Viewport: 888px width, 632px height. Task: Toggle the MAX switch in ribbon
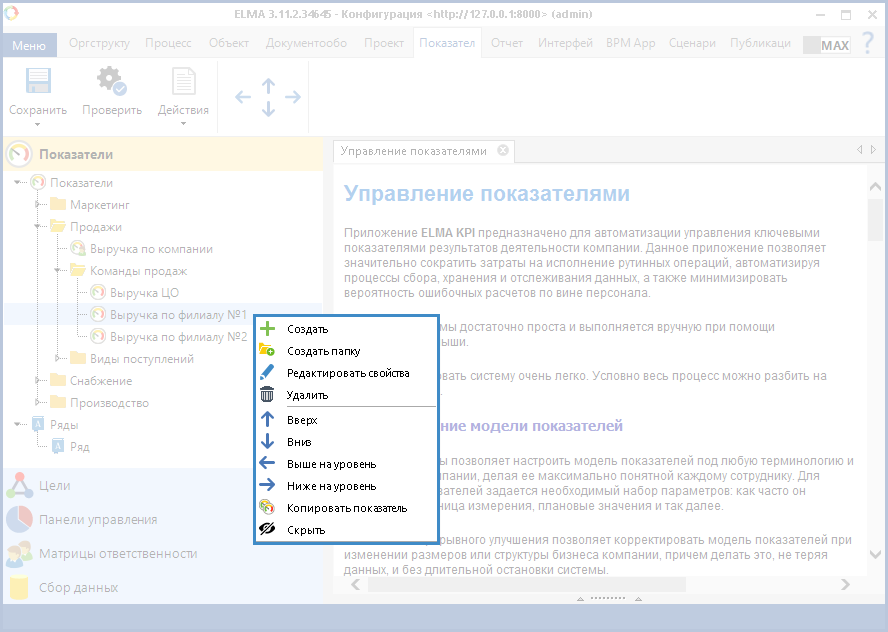[x=826, y=45]
